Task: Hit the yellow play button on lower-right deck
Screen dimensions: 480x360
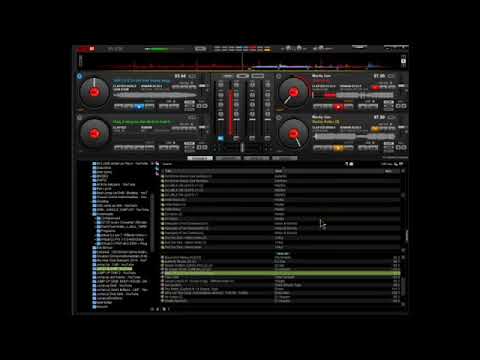Action: (x=338, y=148)
